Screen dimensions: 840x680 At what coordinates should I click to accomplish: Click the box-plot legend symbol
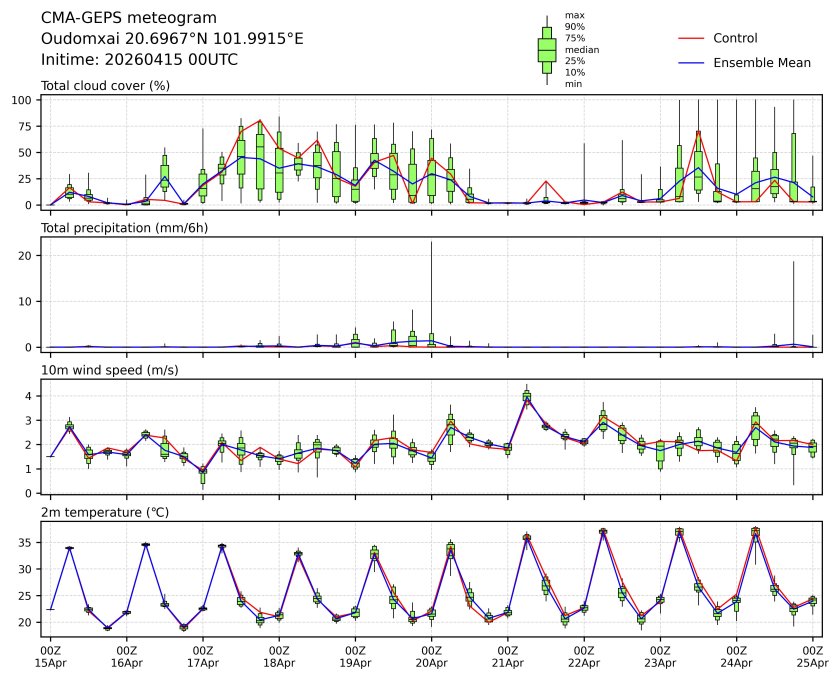(x=547, y=50)
